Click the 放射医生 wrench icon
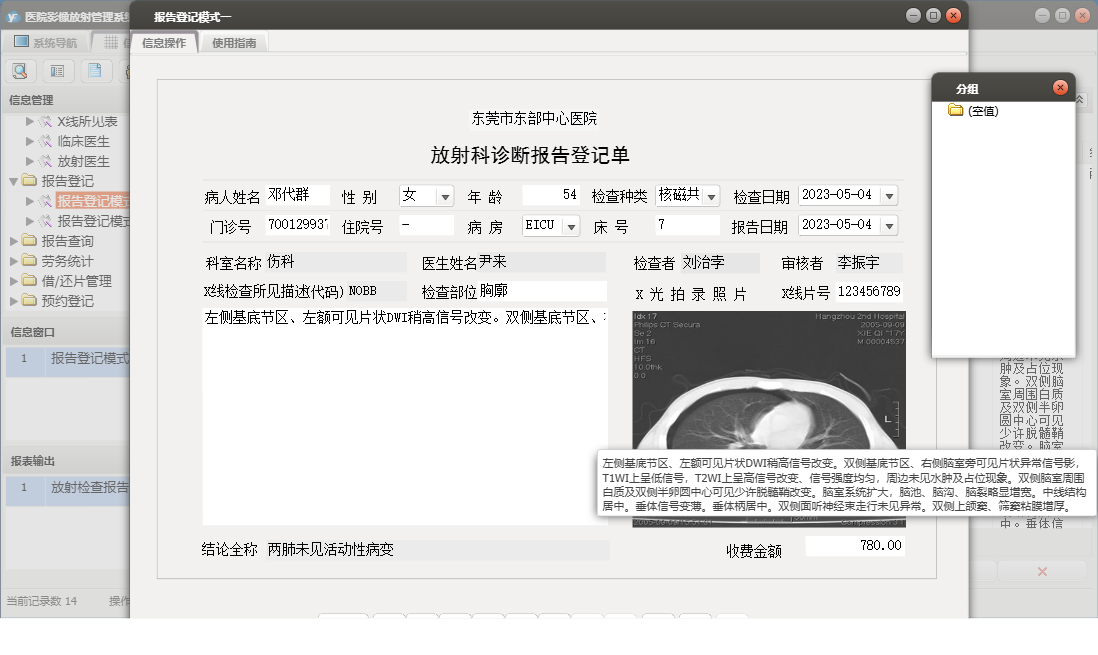 pyautogui.click(x=43, y=161)
